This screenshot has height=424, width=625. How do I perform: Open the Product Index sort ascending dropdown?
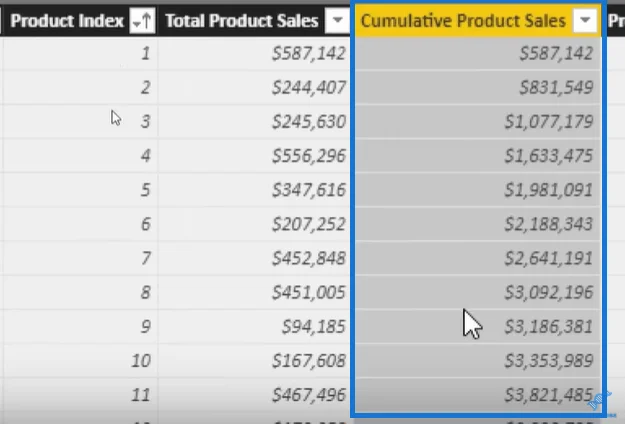[142, 20]
